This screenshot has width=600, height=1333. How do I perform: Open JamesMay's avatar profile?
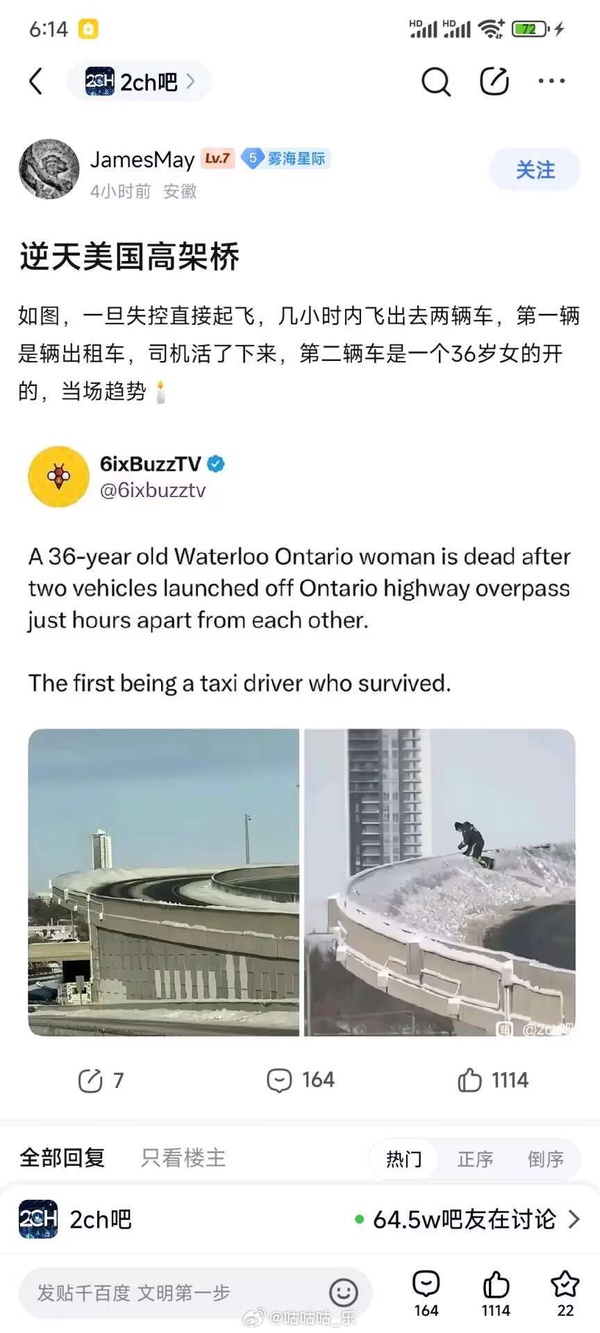(49, 169)
